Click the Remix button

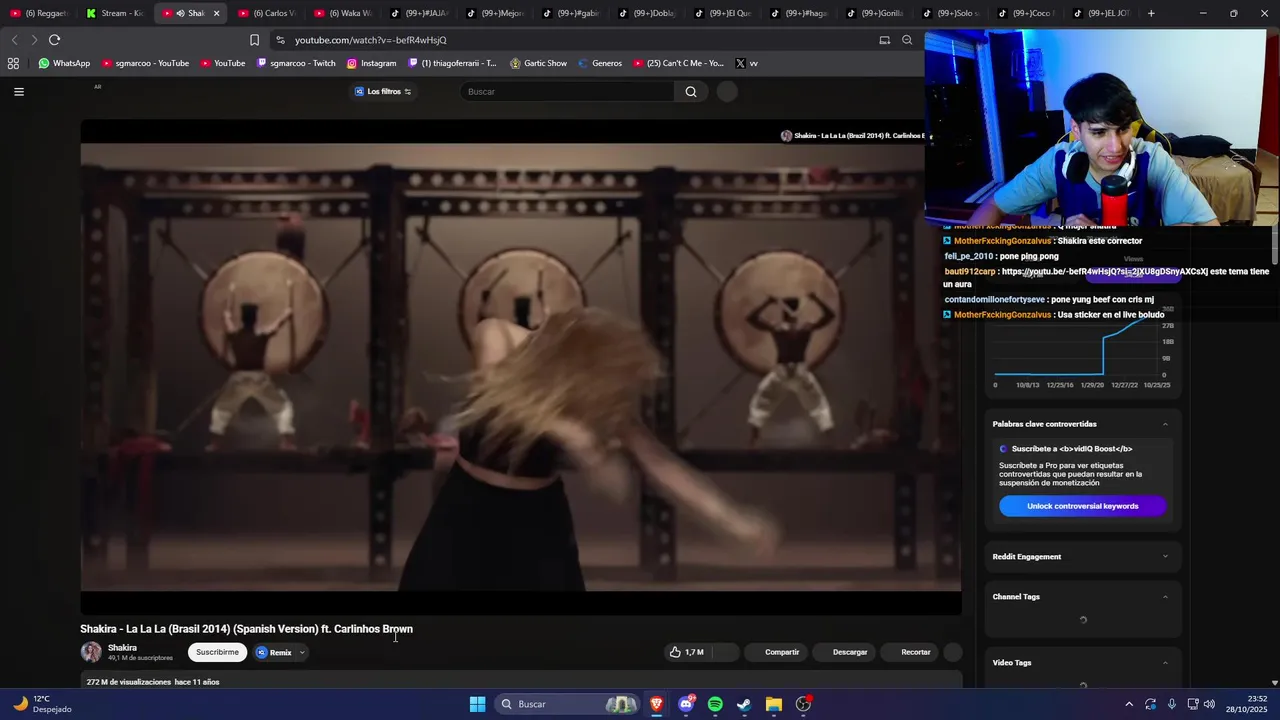coord(274,652)
